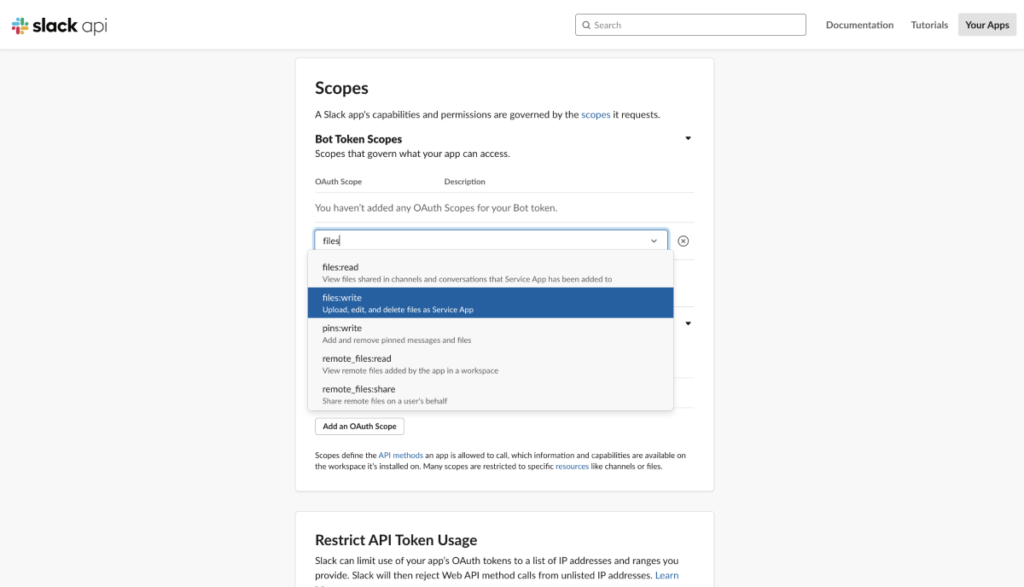Follow the scopes link in the description
1024x587 pixels.
pyautogui.click(x=595, y=115)
